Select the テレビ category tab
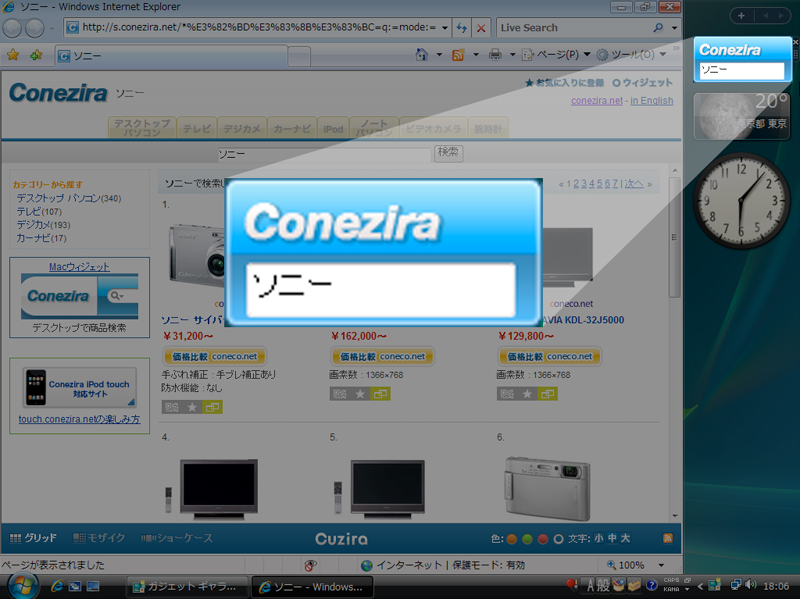The width and height of the screenshot is (800, 599). [196, 128]
